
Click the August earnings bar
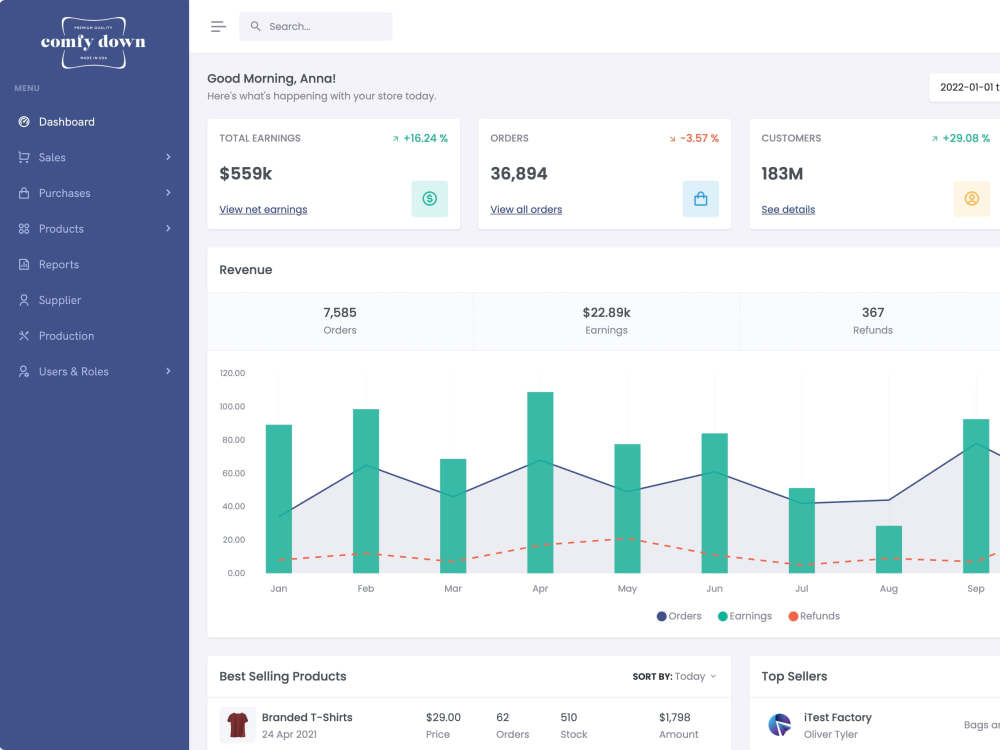click(x=888, y=549)
